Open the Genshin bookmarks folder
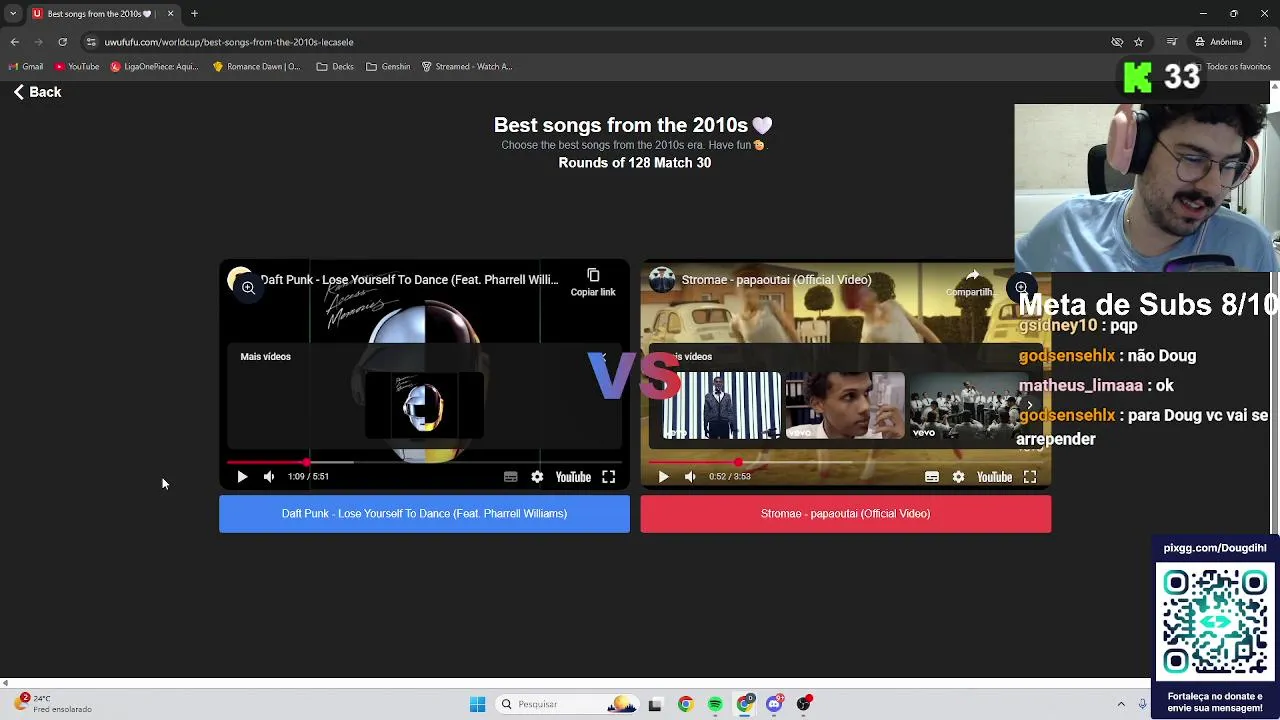Image resolution: width=1280 pixels, height=720 pixels. (x=388, y=67)
